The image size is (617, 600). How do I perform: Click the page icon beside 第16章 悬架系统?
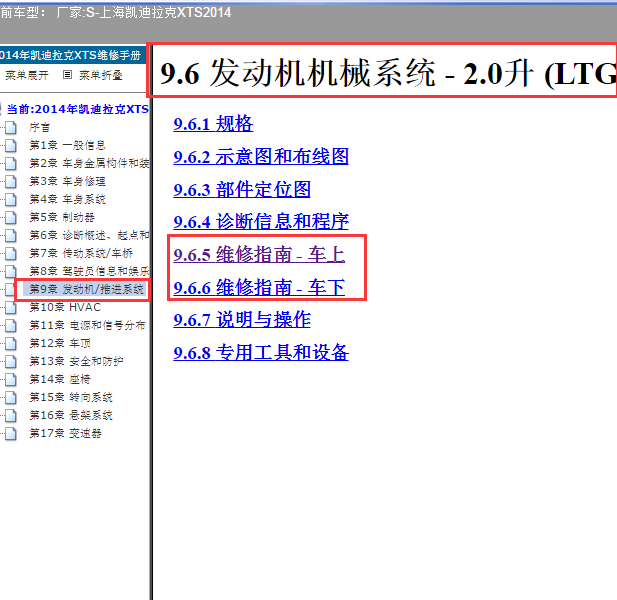coord(11,415)
